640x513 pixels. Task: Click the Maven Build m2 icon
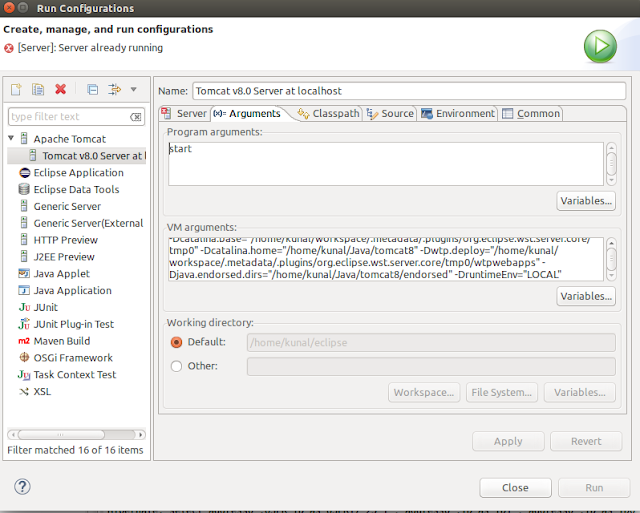[x=24, y=341]
